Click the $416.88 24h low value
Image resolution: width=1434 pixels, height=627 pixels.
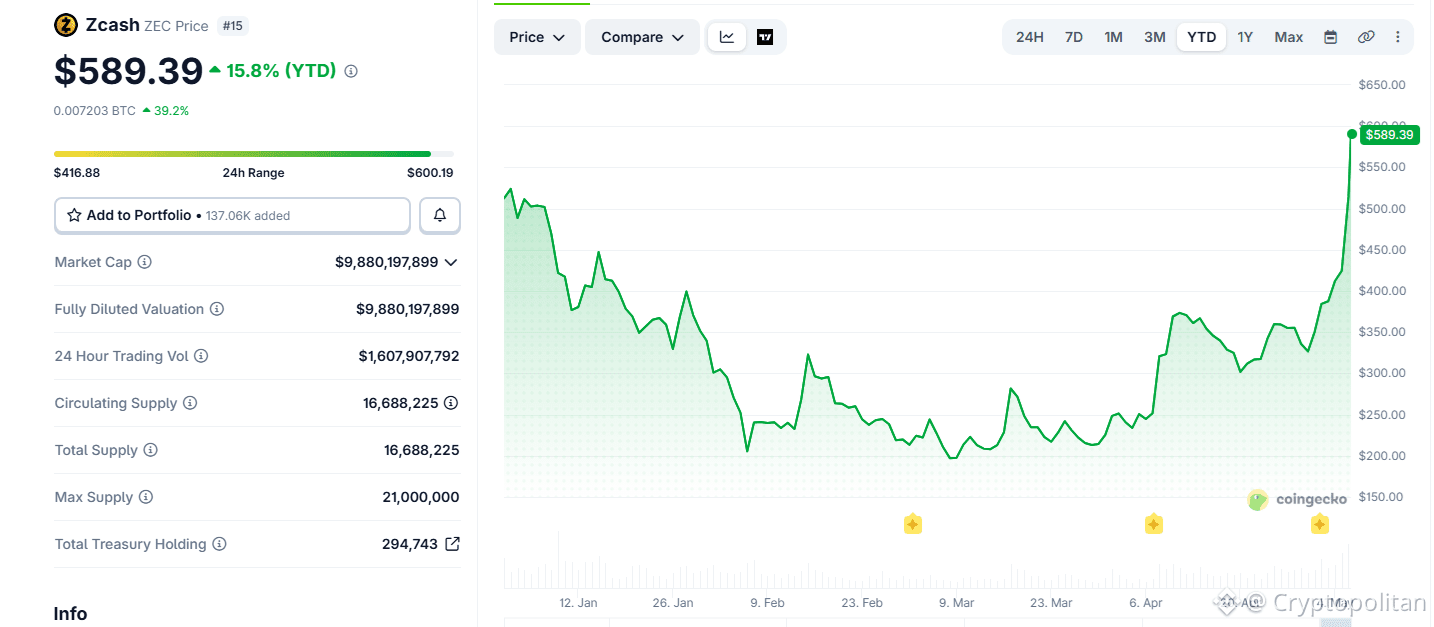(77, 173)
